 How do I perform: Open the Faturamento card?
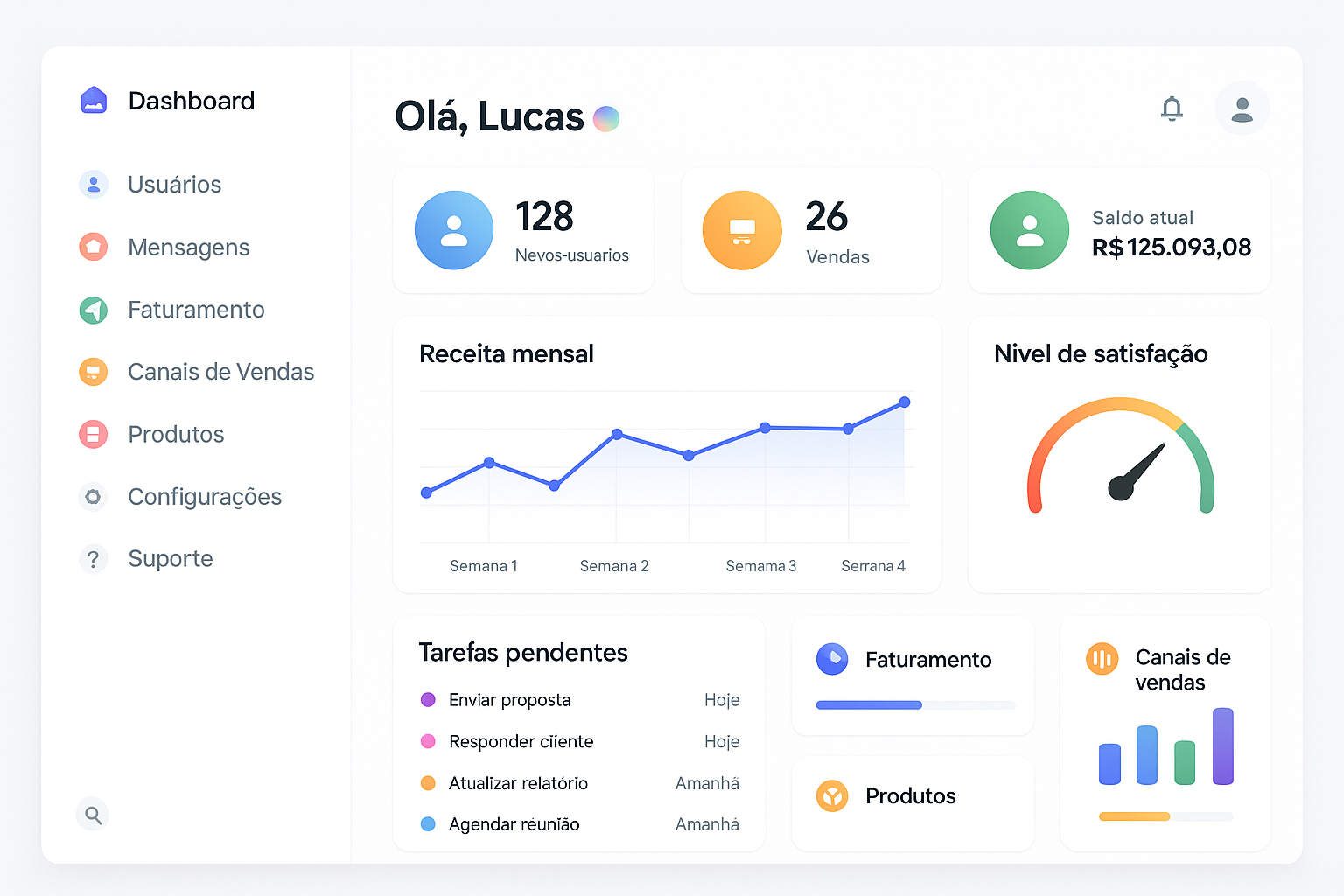click(927, 660)
